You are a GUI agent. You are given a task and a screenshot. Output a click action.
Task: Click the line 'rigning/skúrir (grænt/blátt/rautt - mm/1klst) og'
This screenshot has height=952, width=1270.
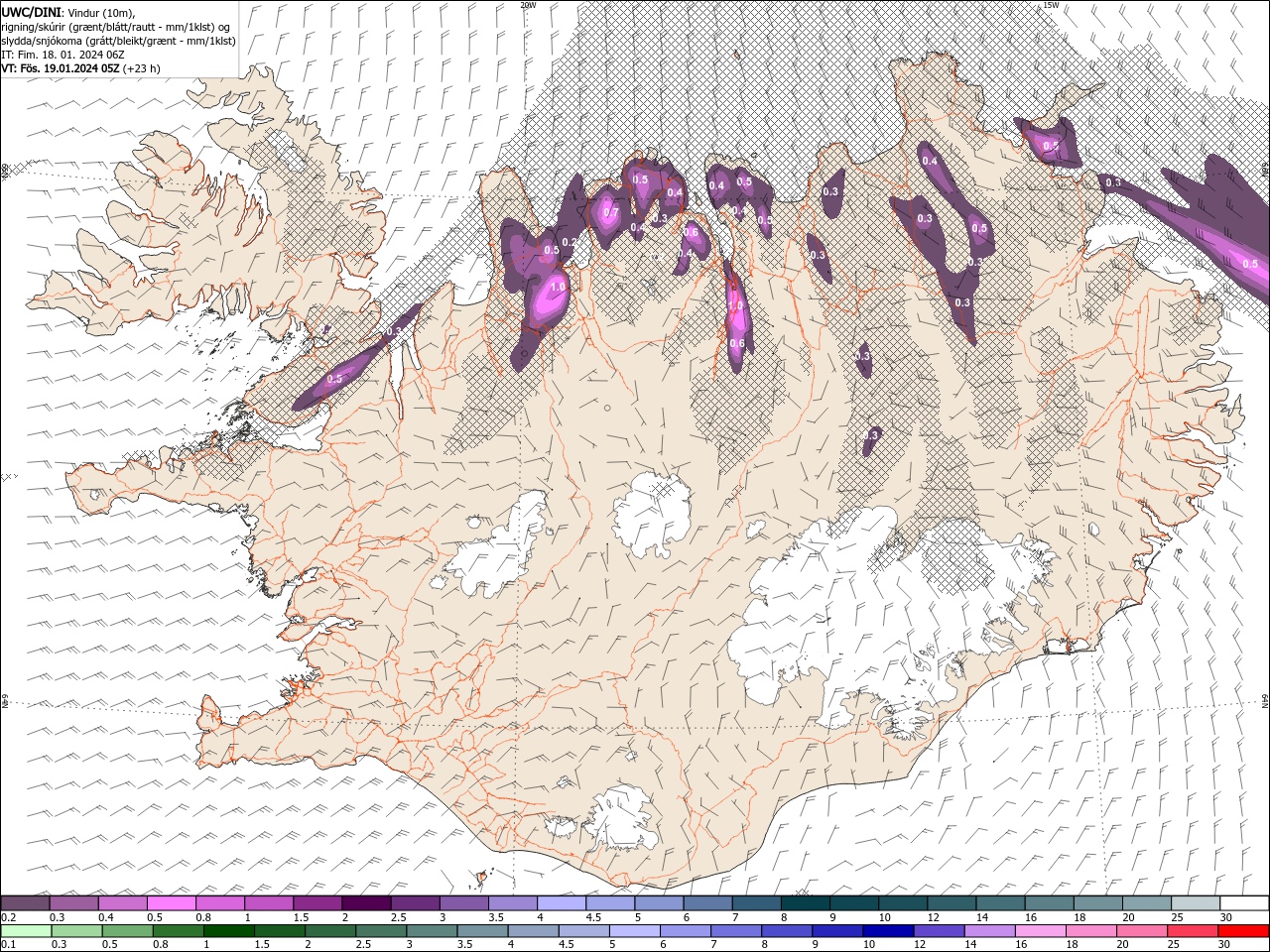pyautogui.click(x=117, y=27)
